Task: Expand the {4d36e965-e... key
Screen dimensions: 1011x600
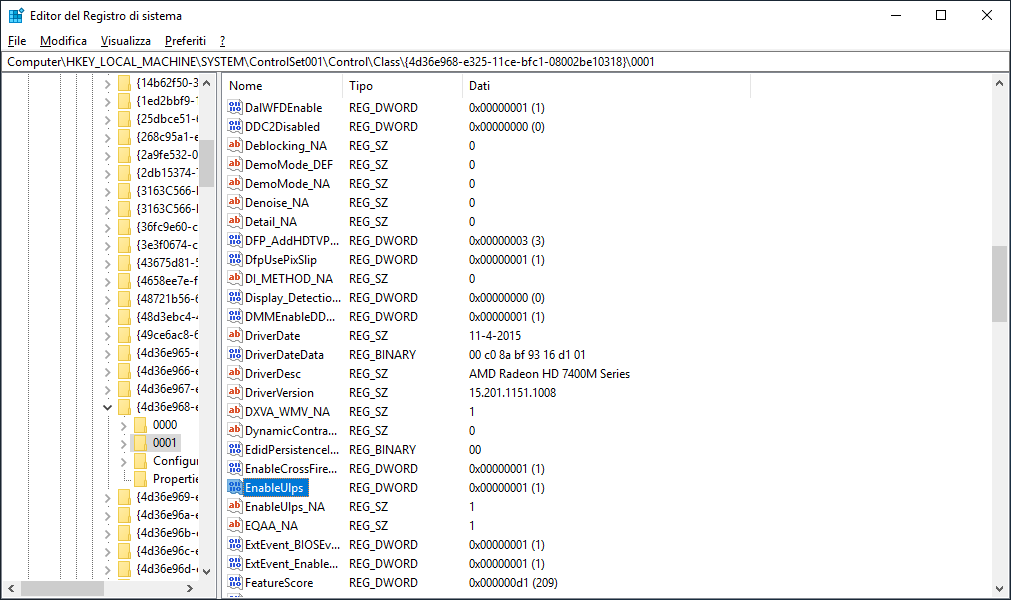Action: 107,353
